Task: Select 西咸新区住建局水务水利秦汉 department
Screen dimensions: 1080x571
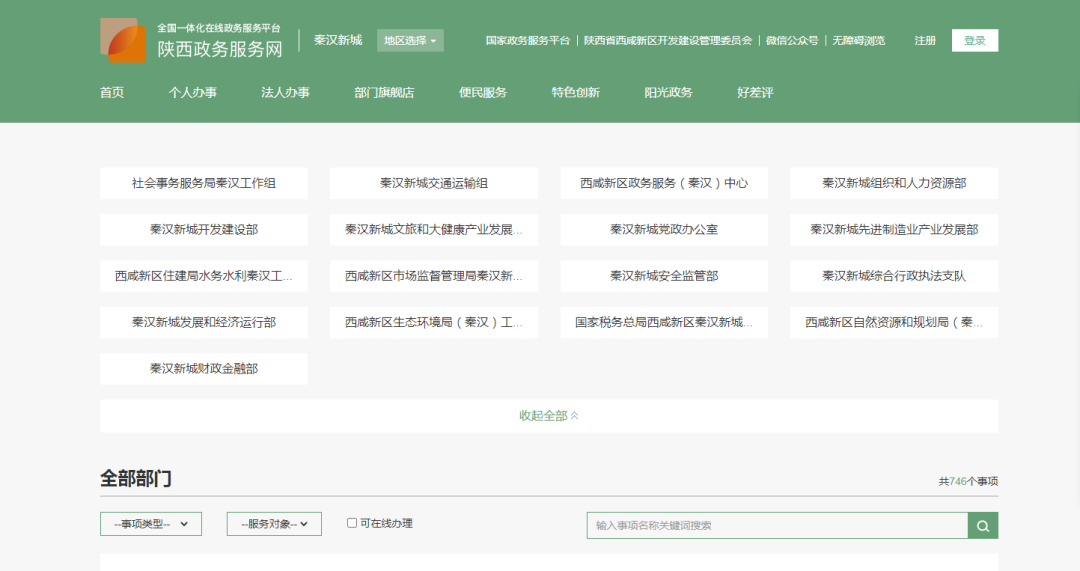Action: 204,276
